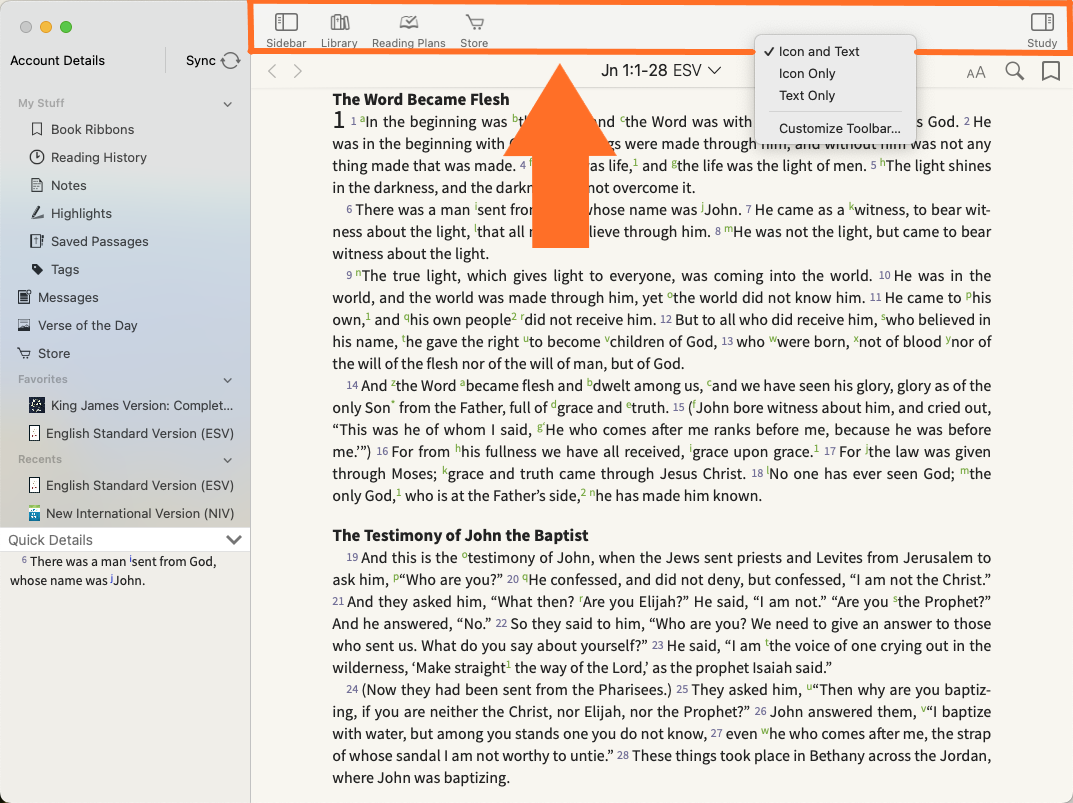Collapse the My Stuff section
This screenshot has height=803, width=1073.
click(x=228, y=104)
